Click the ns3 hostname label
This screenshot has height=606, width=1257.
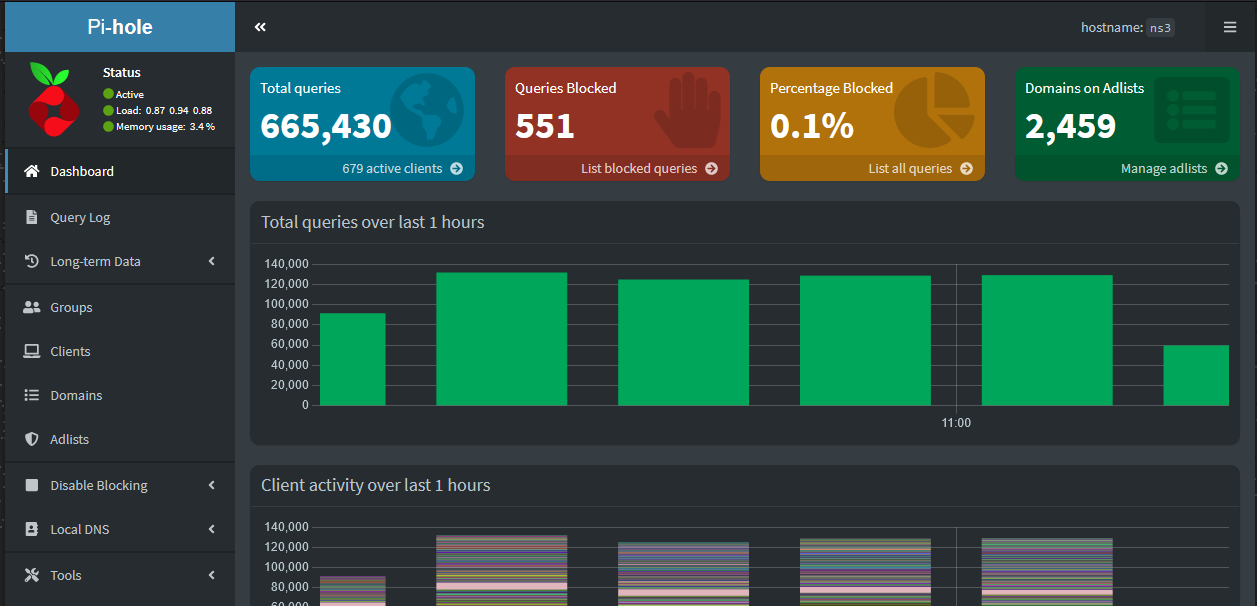[1160, 27]
